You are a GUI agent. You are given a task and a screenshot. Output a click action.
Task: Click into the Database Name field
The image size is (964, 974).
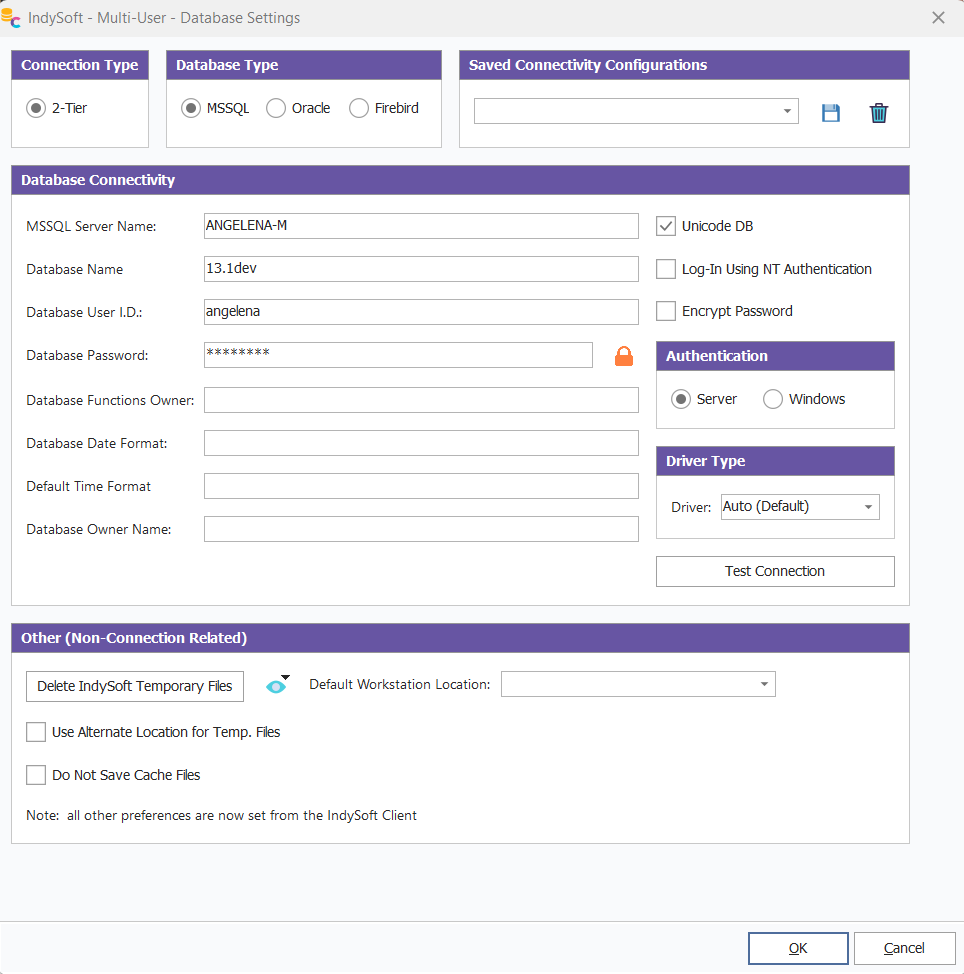coord(420,269)
